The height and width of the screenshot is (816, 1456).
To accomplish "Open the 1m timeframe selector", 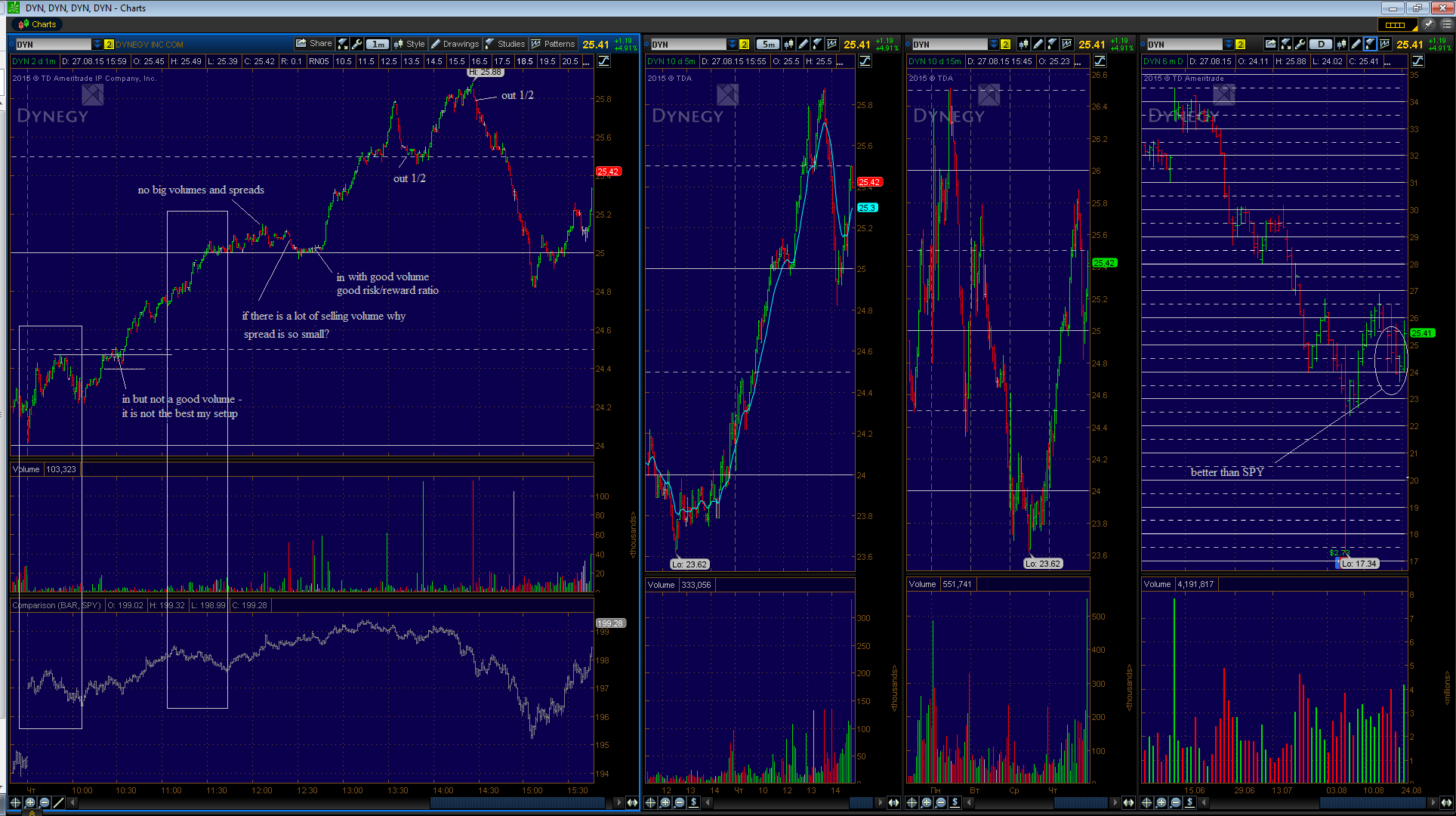I will (378, 44).
